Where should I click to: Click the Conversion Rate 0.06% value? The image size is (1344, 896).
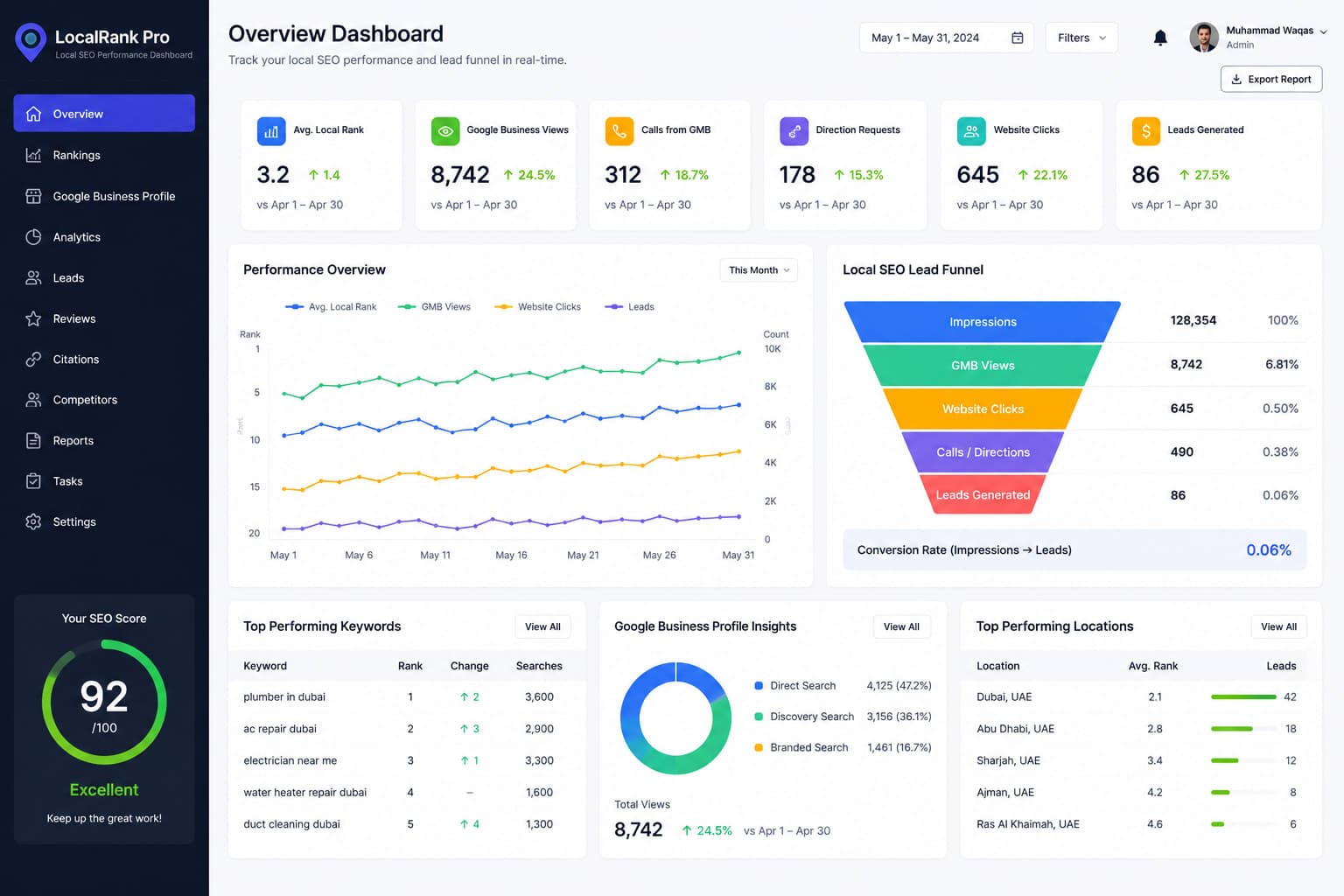(1268, 550)
